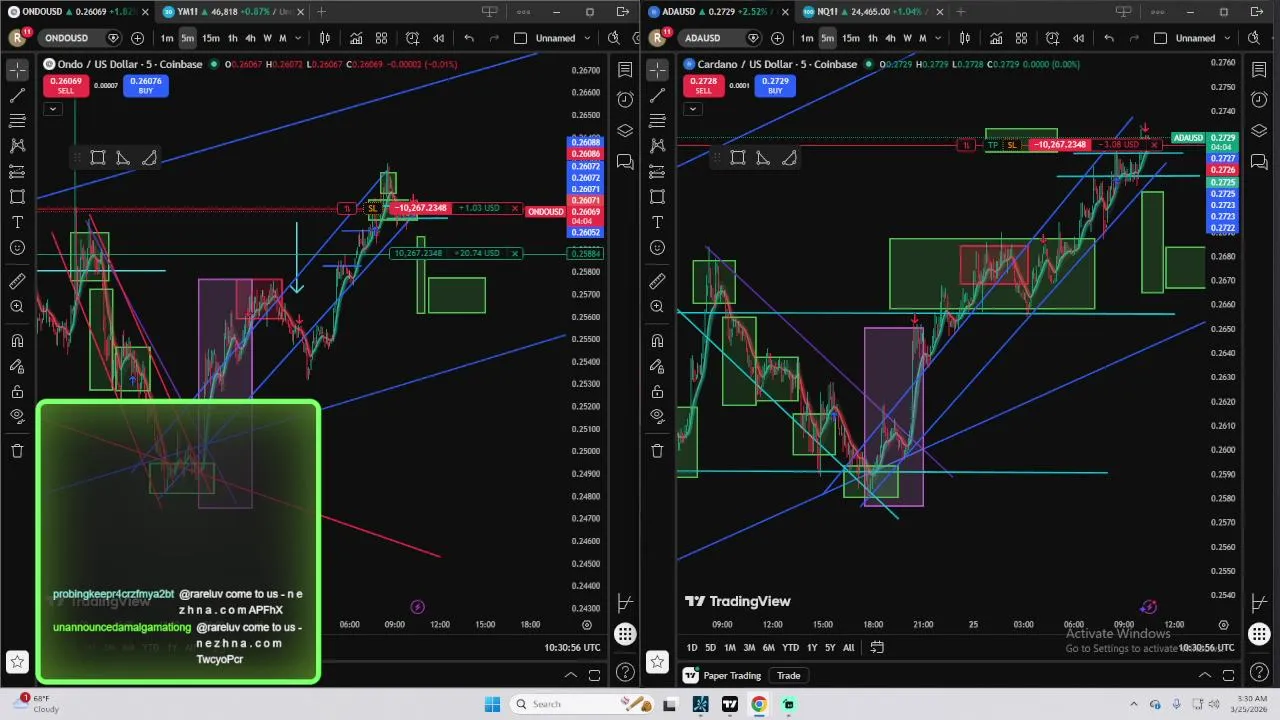
Task: Switch to the NQ1! tab in right window
Action: click(871, 12)
